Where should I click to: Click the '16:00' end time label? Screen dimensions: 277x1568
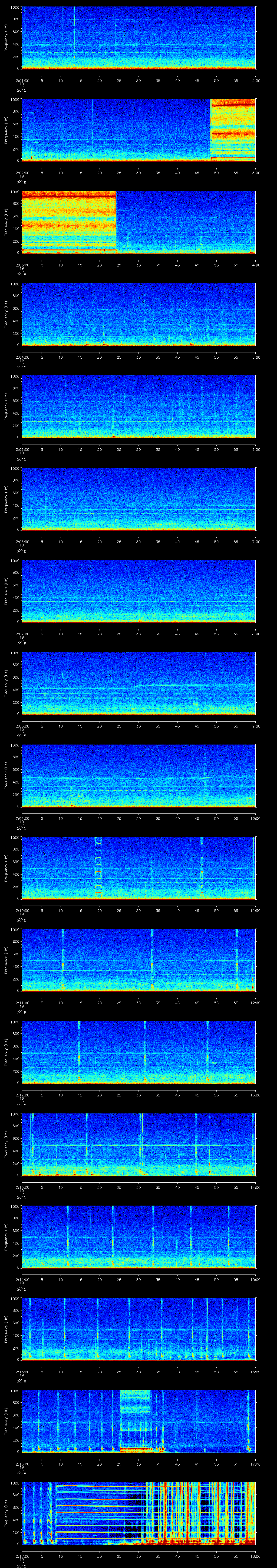coord(255,1371)
